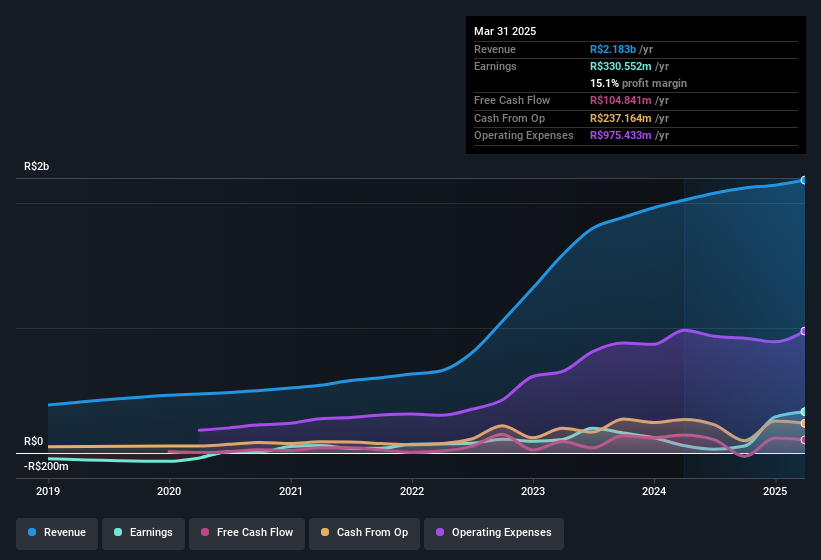Toggle the Earnings legend button
This screenshot has width=821, height=560.
point(143,533)
